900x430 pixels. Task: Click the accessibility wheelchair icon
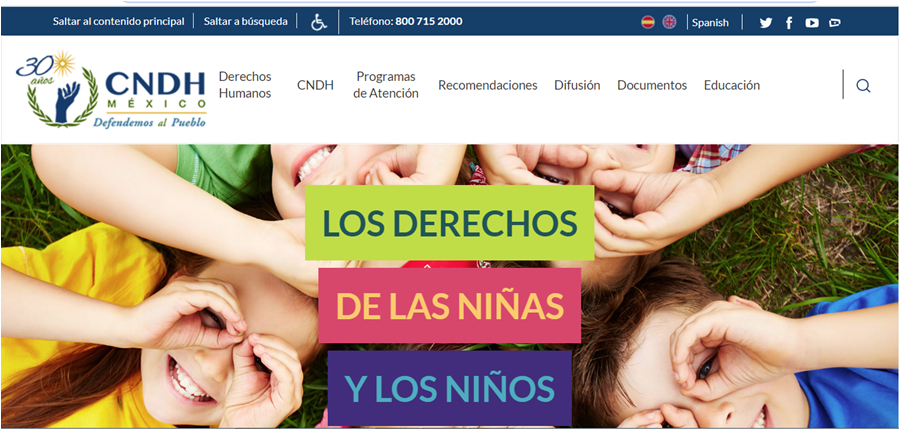[x=319, y=22]
